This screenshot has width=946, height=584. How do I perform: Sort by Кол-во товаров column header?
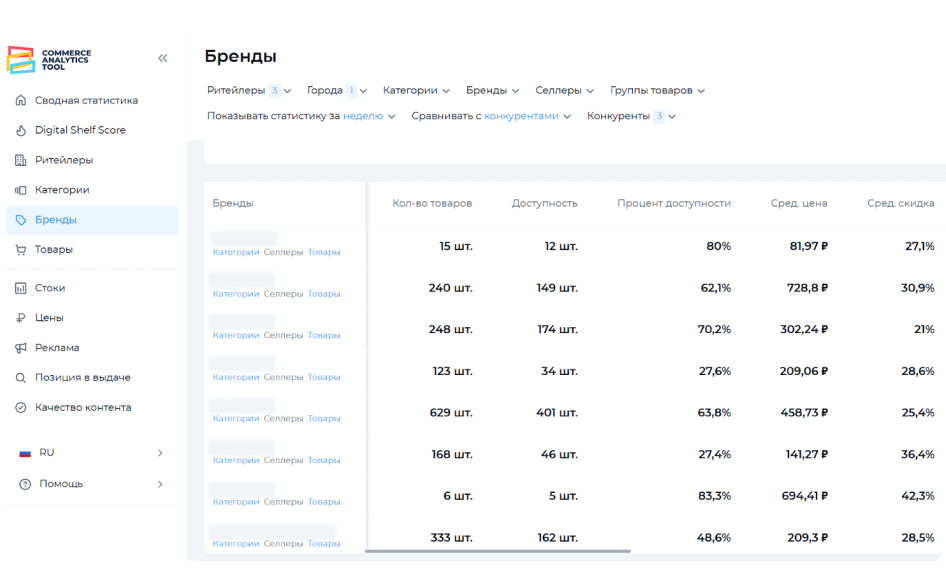click(x=432, y=203)
